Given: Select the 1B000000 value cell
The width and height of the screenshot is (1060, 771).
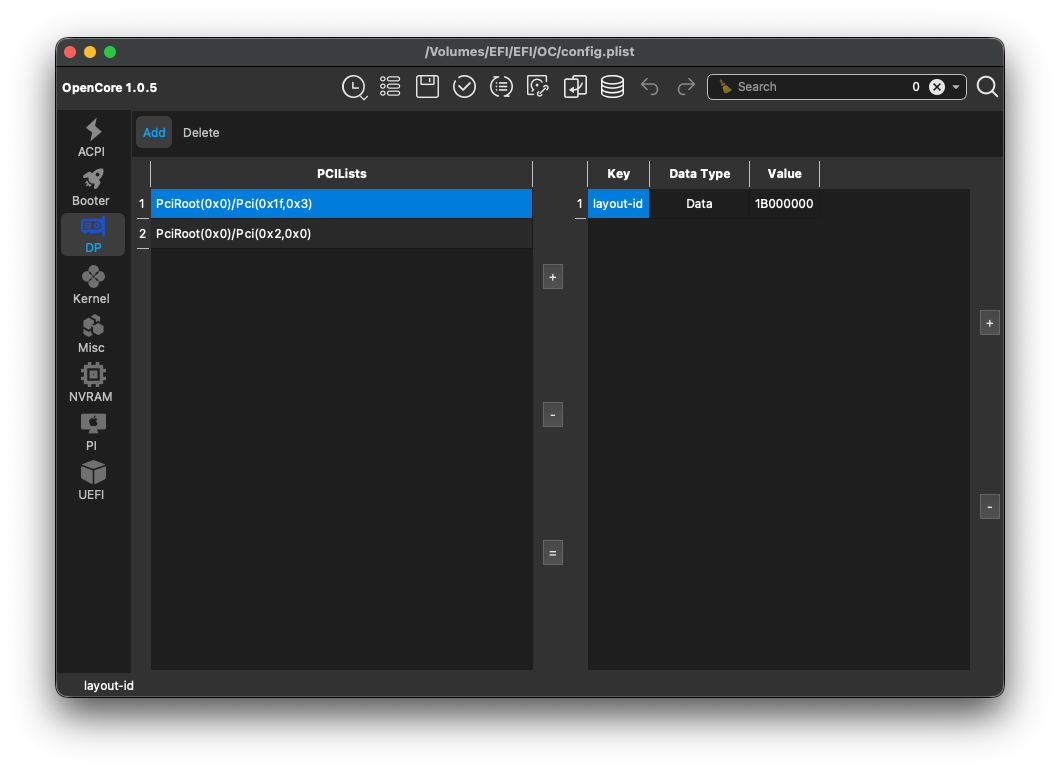Looking at the screenshot, I should click(784, 204).
